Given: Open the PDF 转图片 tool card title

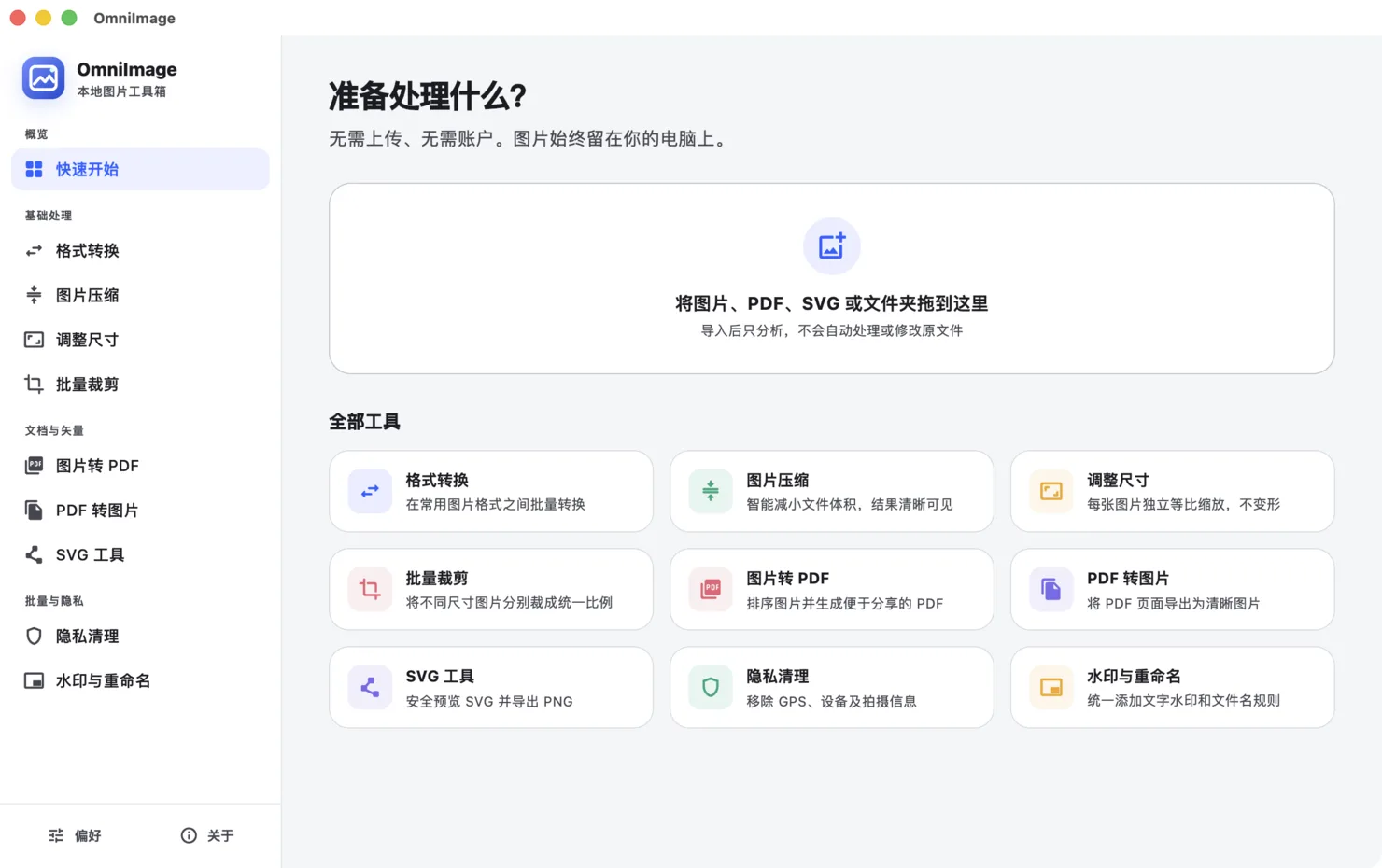Looking at the screenshot, I should click(x=1128, y=578).
